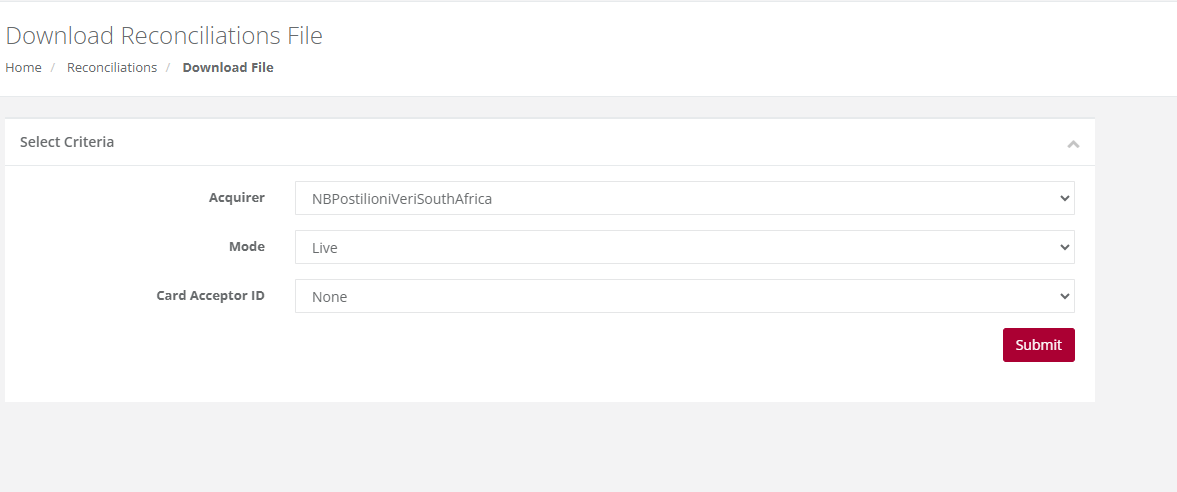This screenshot has width=1177, height=492.
Task: Click the Mode field label
Action: 247,246
